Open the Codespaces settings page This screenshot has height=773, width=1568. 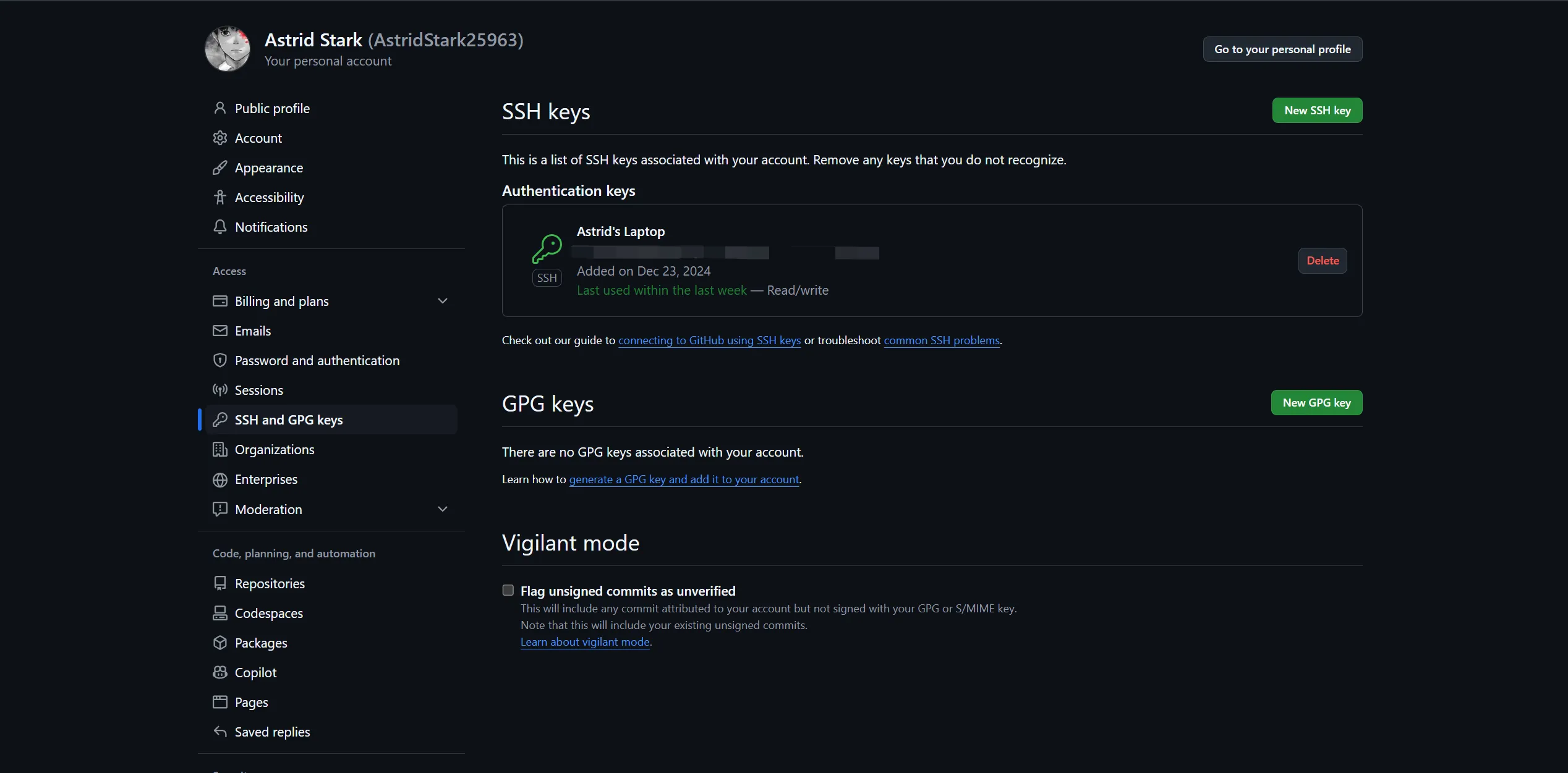[268, 613]
